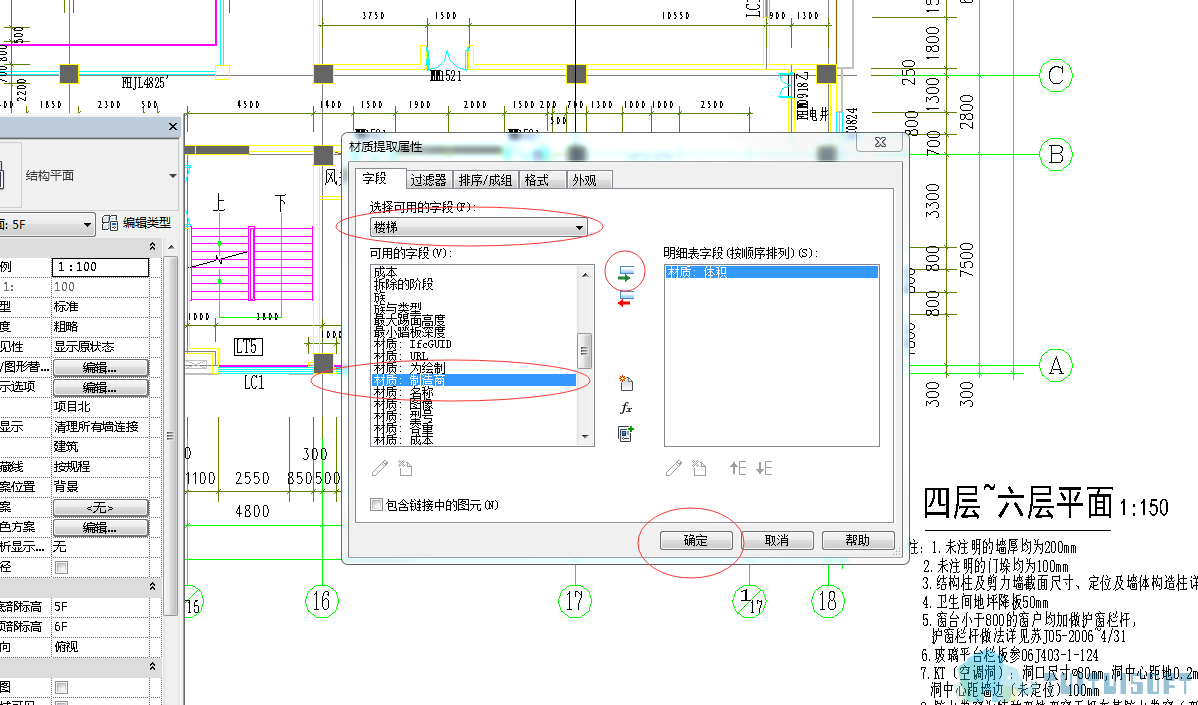Click the pencil icon under the available fields list

point(380,468)
